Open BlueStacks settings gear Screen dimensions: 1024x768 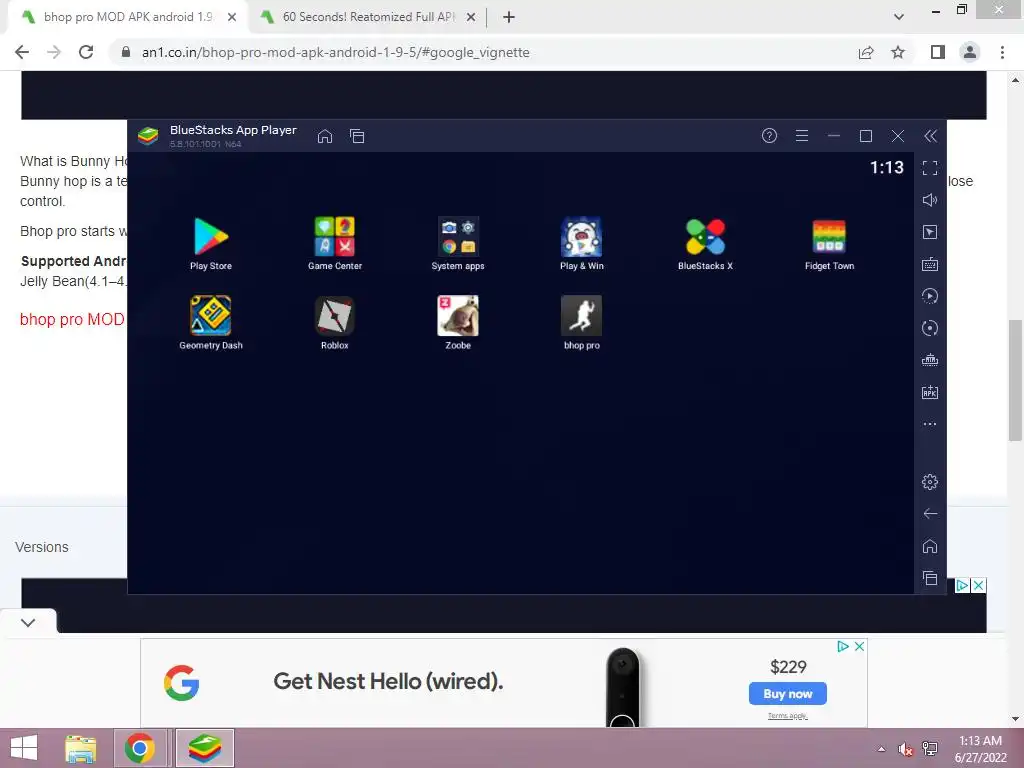tap(930, 482)
